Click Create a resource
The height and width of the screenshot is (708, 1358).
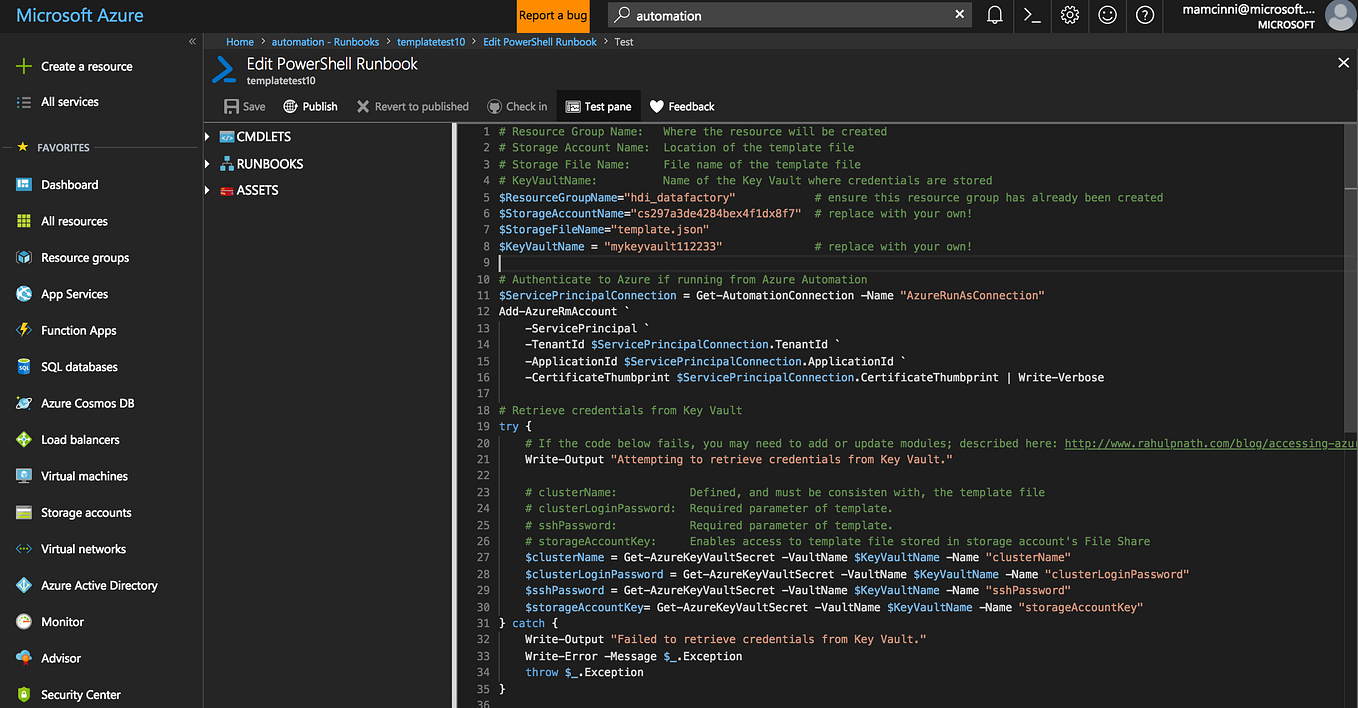pos(86,66)
